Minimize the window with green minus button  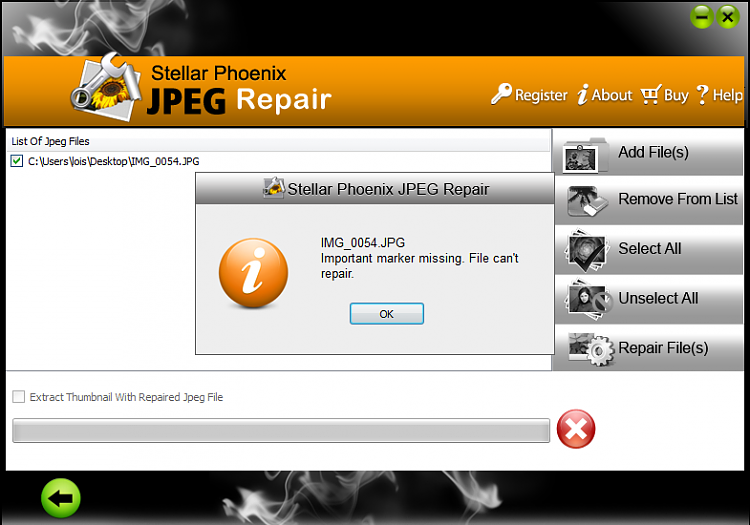click(702, 17)
